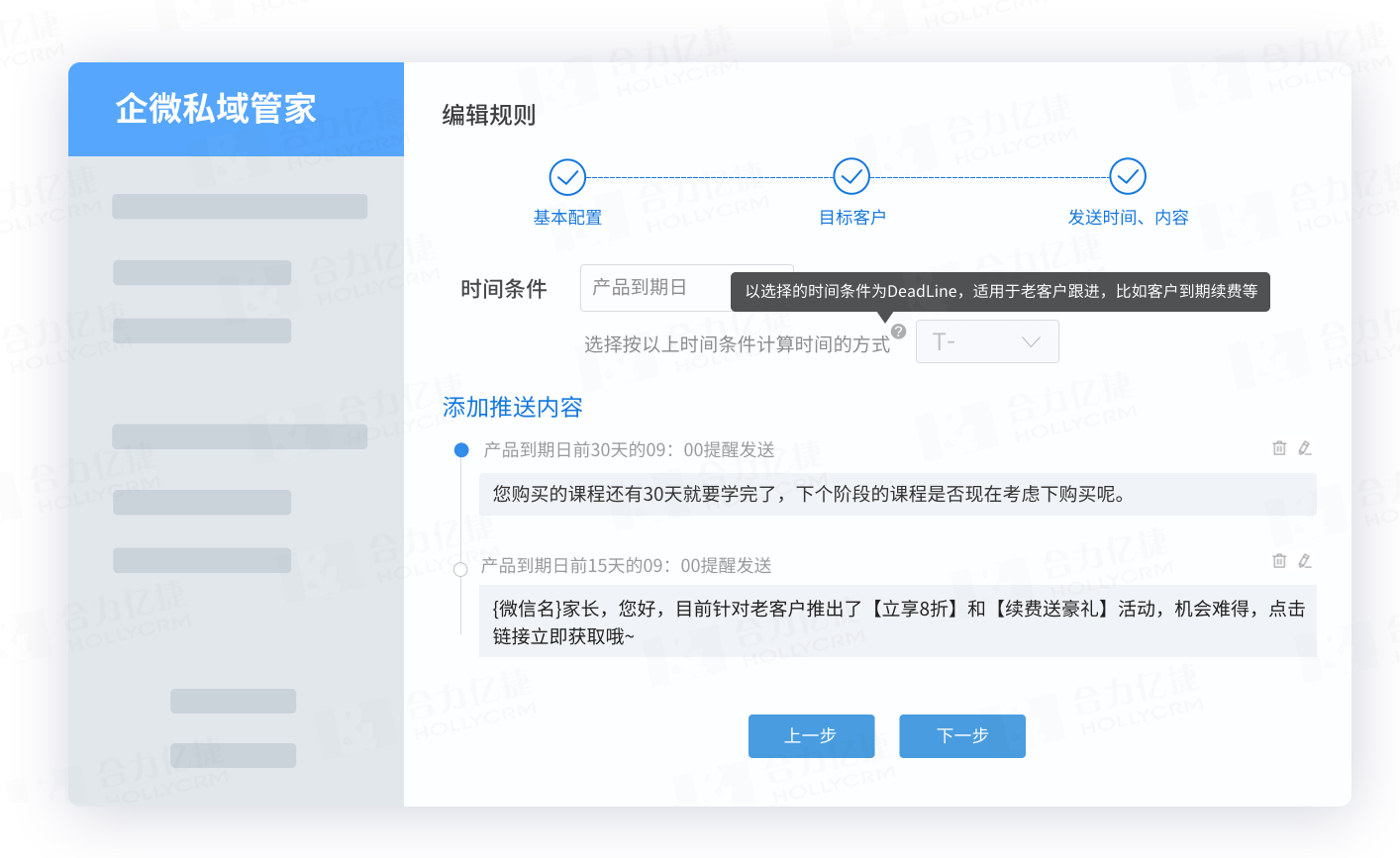Select the filled blue 30-day timeline dot
The width and height of the screenshot is (1400, 858).
coord(460,450)
